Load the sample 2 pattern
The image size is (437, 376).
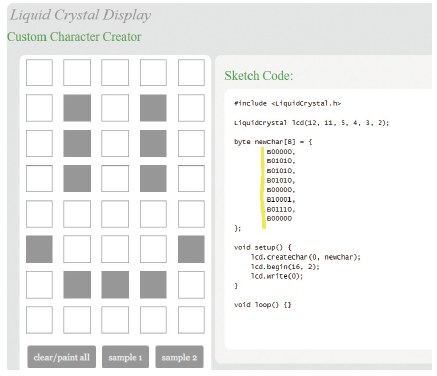[179, 357]
